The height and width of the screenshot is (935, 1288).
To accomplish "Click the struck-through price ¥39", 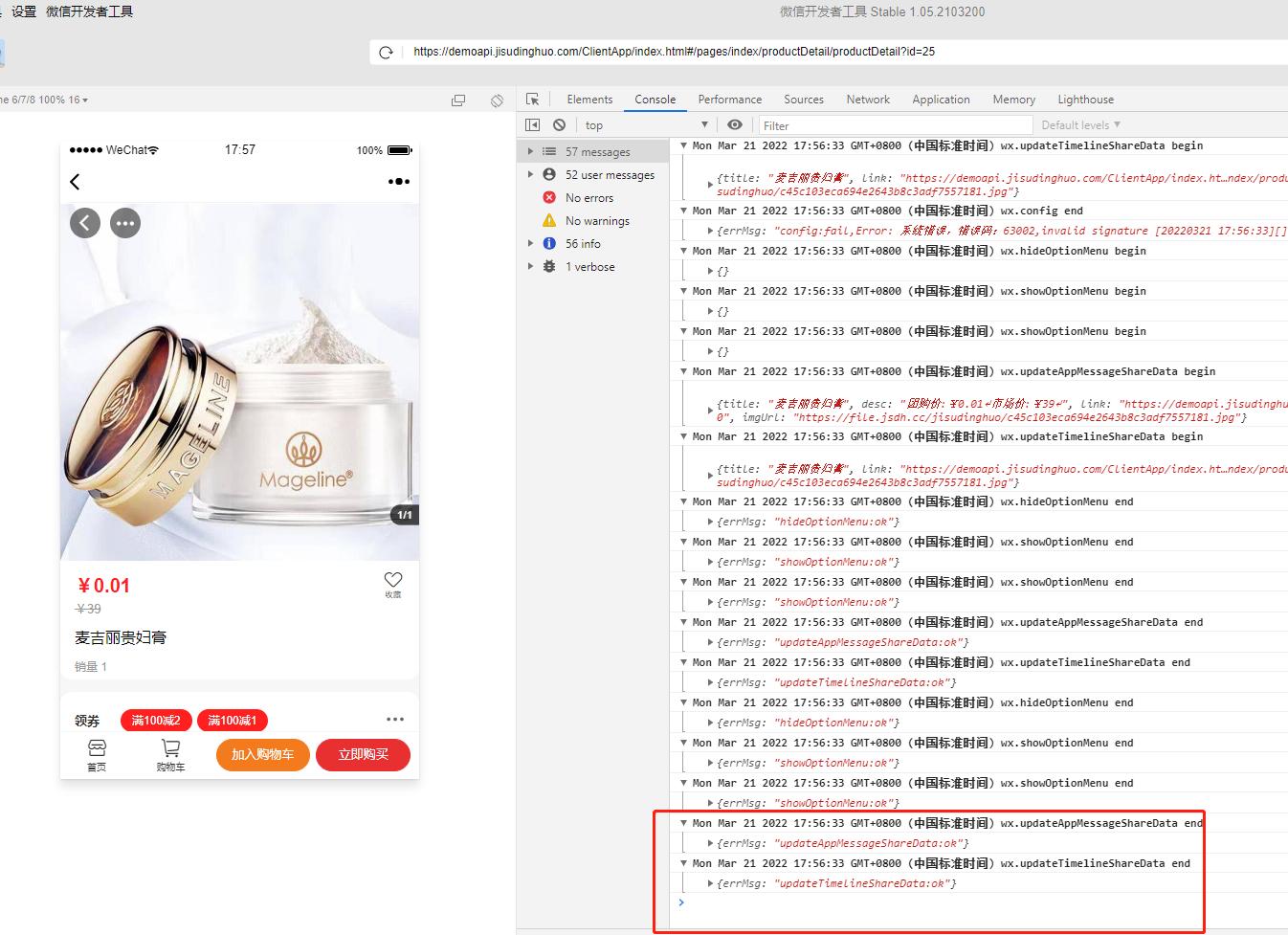I will (x=88, y=609).
